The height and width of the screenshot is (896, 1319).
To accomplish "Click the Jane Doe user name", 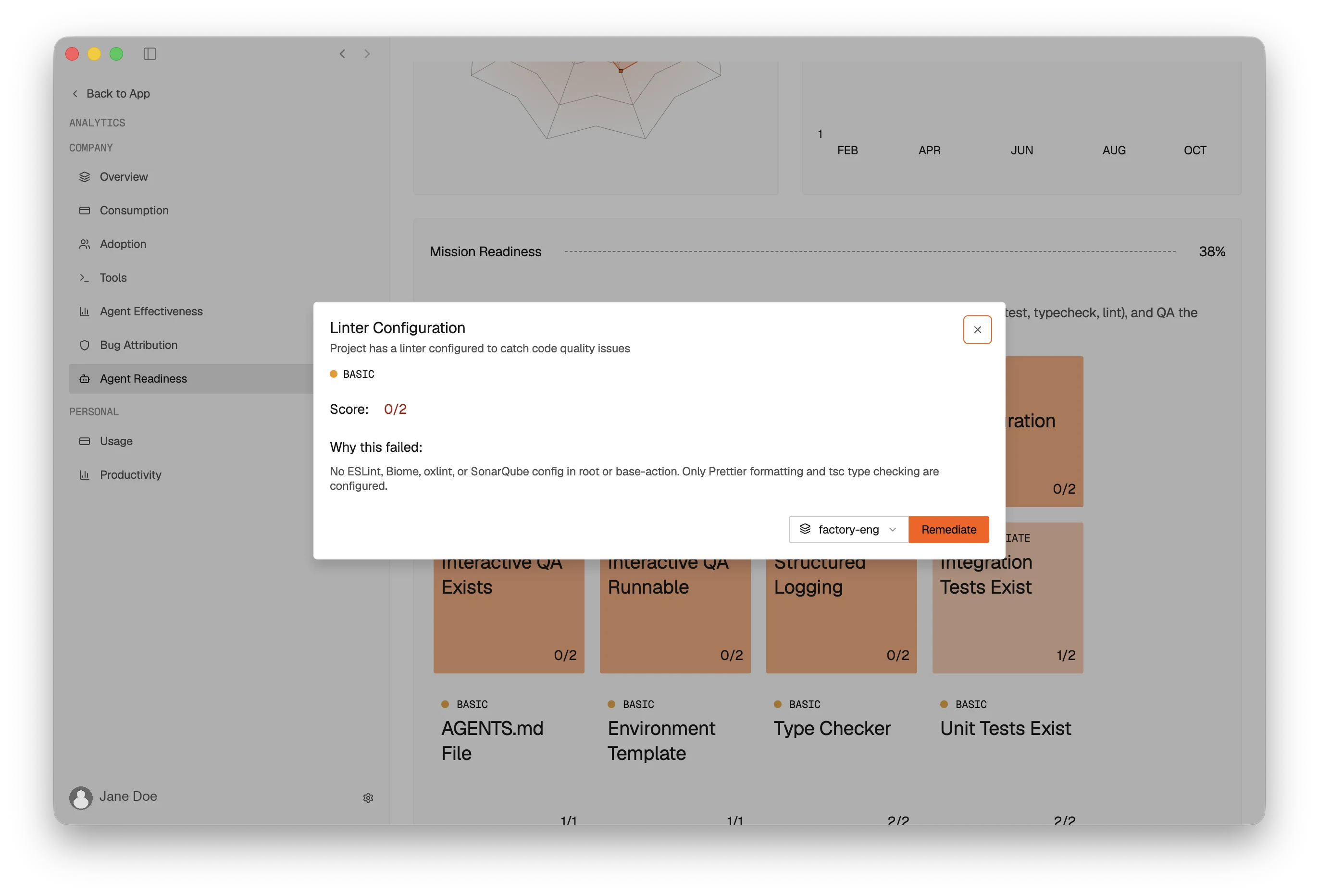I will point(128,796).
